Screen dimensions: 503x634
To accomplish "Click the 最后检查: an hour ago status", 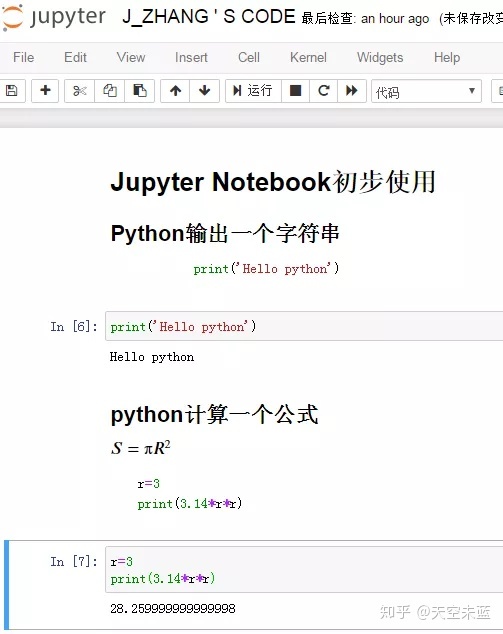I will click(x=365, y=18).
